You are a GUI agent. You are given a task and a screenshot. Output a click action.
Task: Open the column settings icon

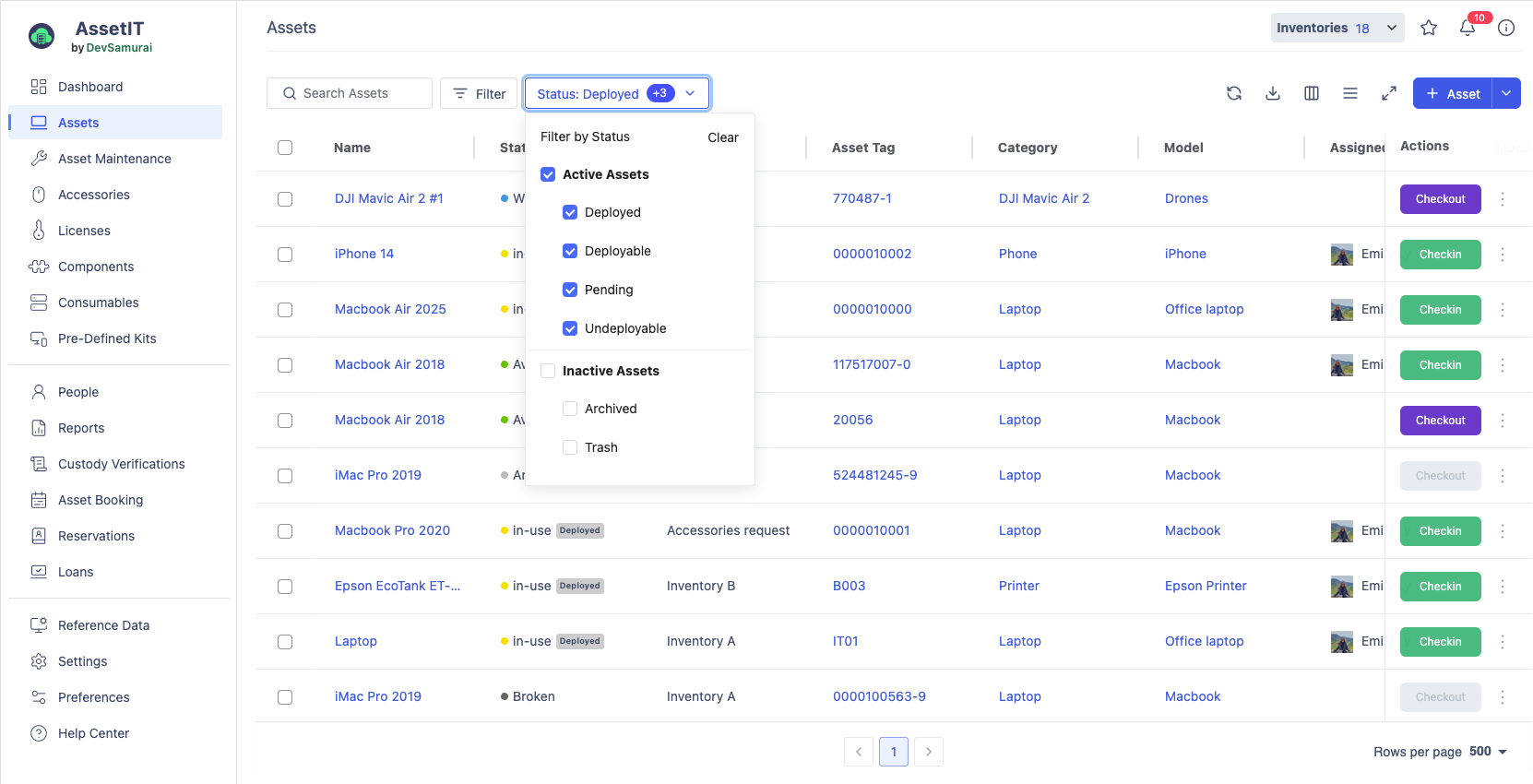click(1312, 93)
